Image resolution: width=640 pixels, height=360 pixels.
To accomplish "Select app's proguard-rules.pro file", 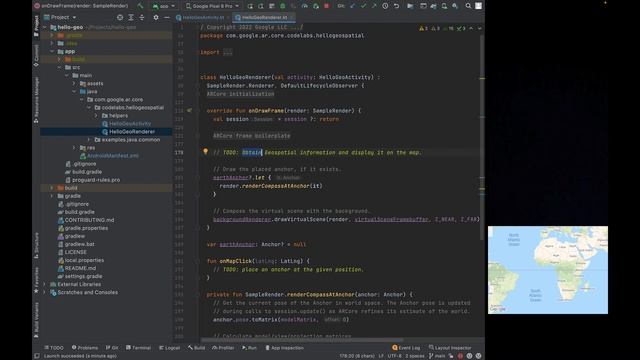I will (96, 180).
